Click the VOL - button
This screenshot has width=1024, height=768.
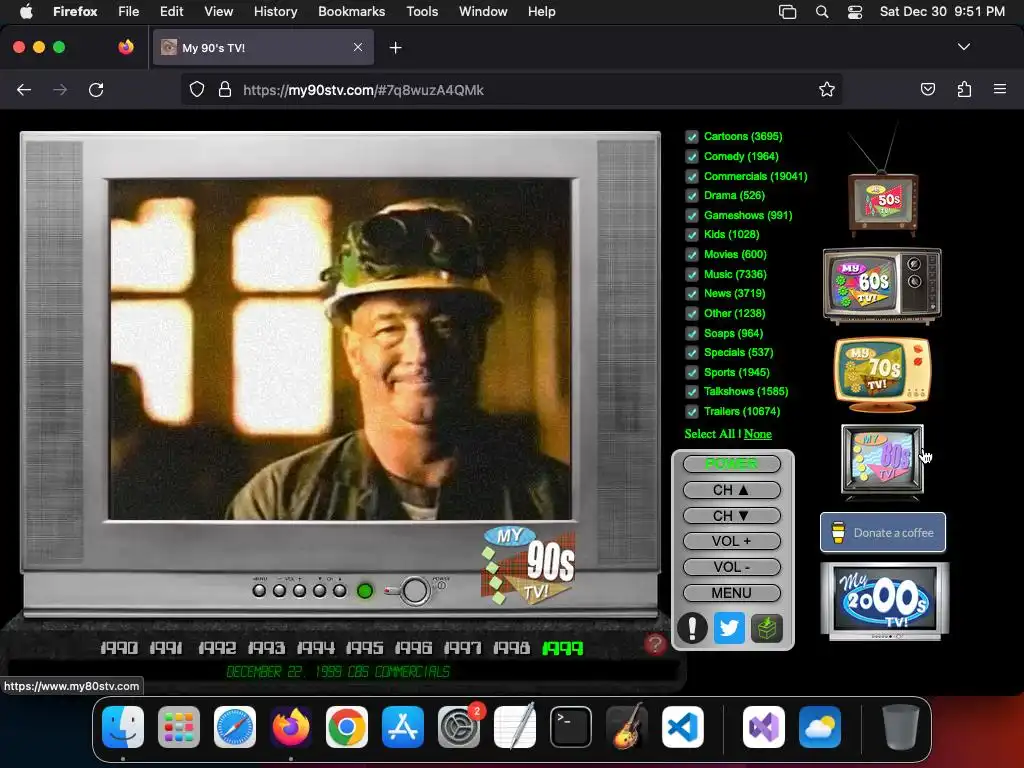pyautogui.click(x=731, y=567)
